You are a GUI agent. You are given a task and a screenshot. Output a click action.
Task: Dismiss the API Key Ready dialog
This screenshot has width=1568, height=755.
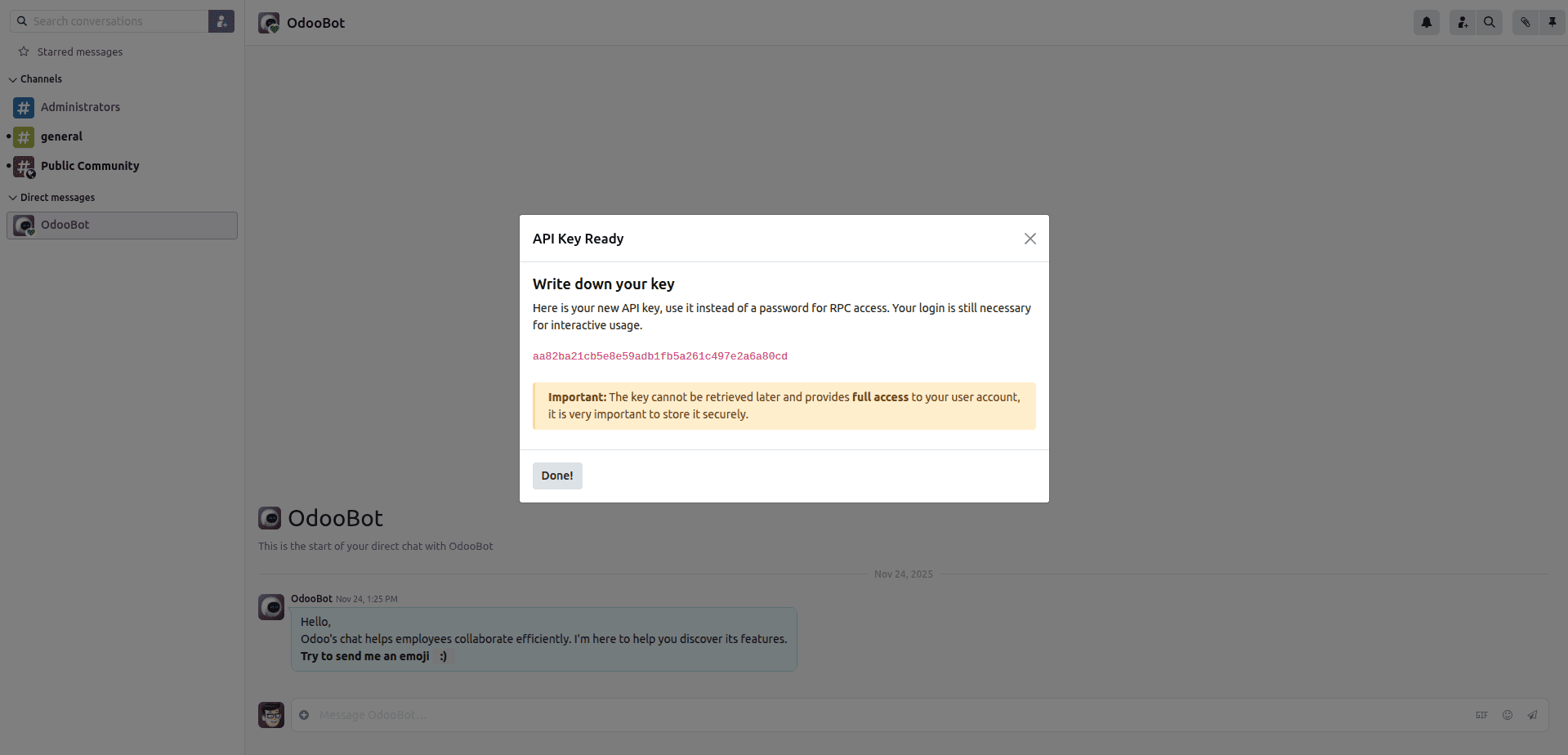coord(1030,238)
